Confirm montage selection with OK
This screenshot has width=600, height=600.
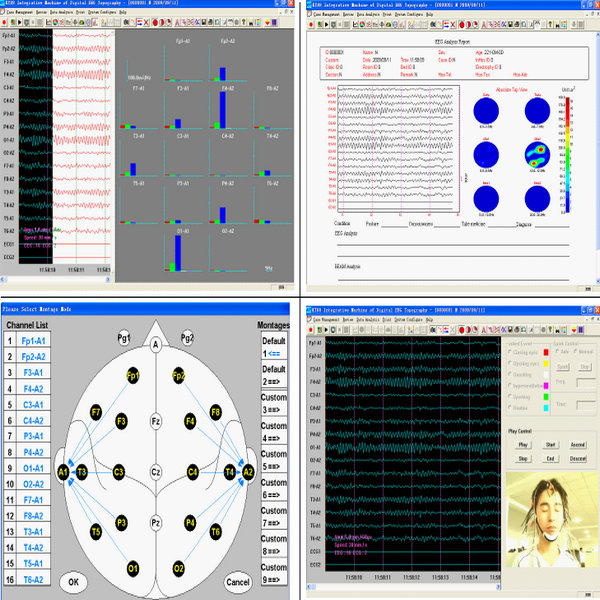coord(71,581)
